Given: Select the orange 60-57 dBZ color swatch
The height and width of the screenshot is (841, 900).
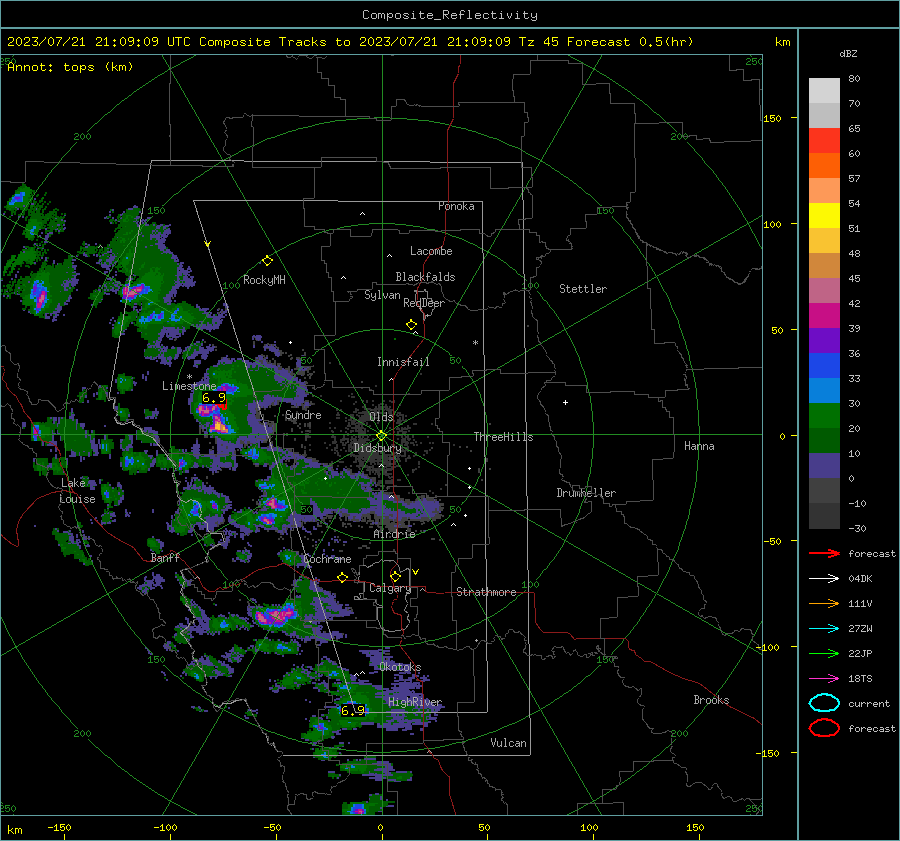Looking at the screenshot, I should [824, 166].
